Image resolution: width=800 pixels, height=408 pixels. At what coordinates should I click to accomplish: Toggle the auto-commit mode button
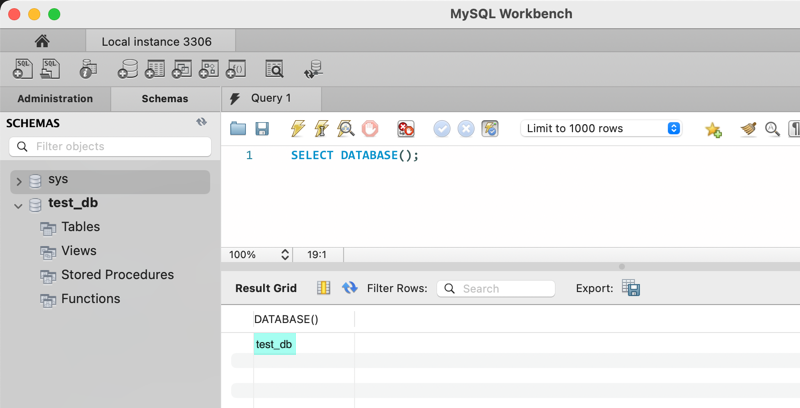tap(489, 129)
